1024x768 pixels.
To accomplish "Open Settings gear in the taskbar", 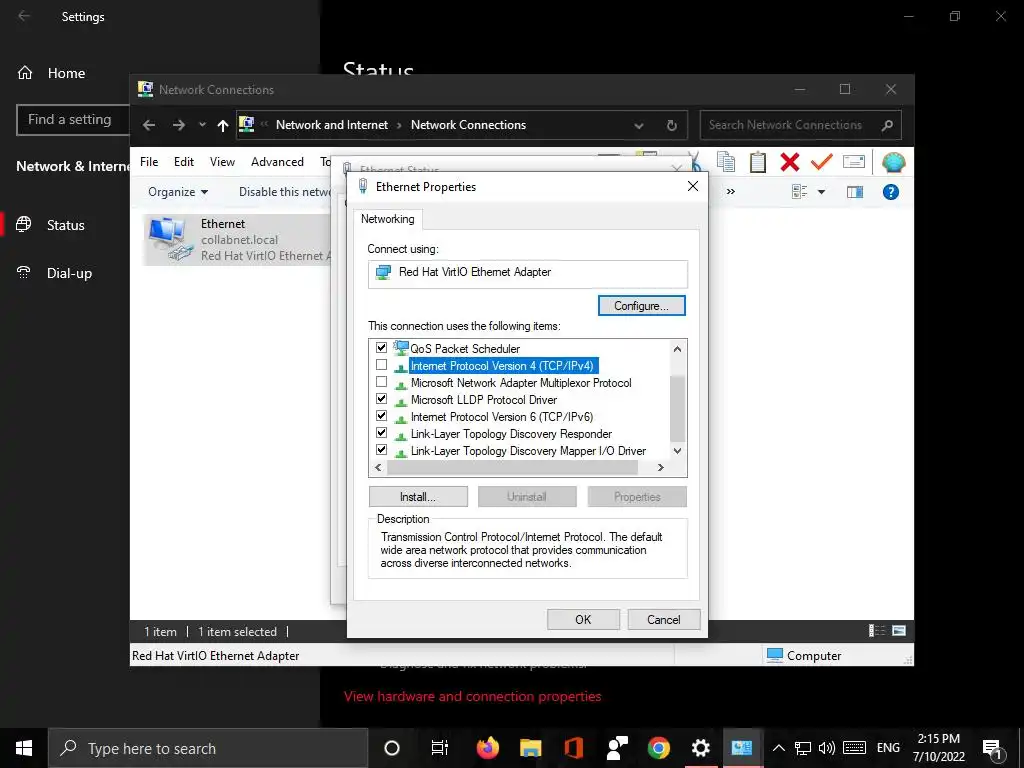I will pyautogui.click(x=701, y=748).
